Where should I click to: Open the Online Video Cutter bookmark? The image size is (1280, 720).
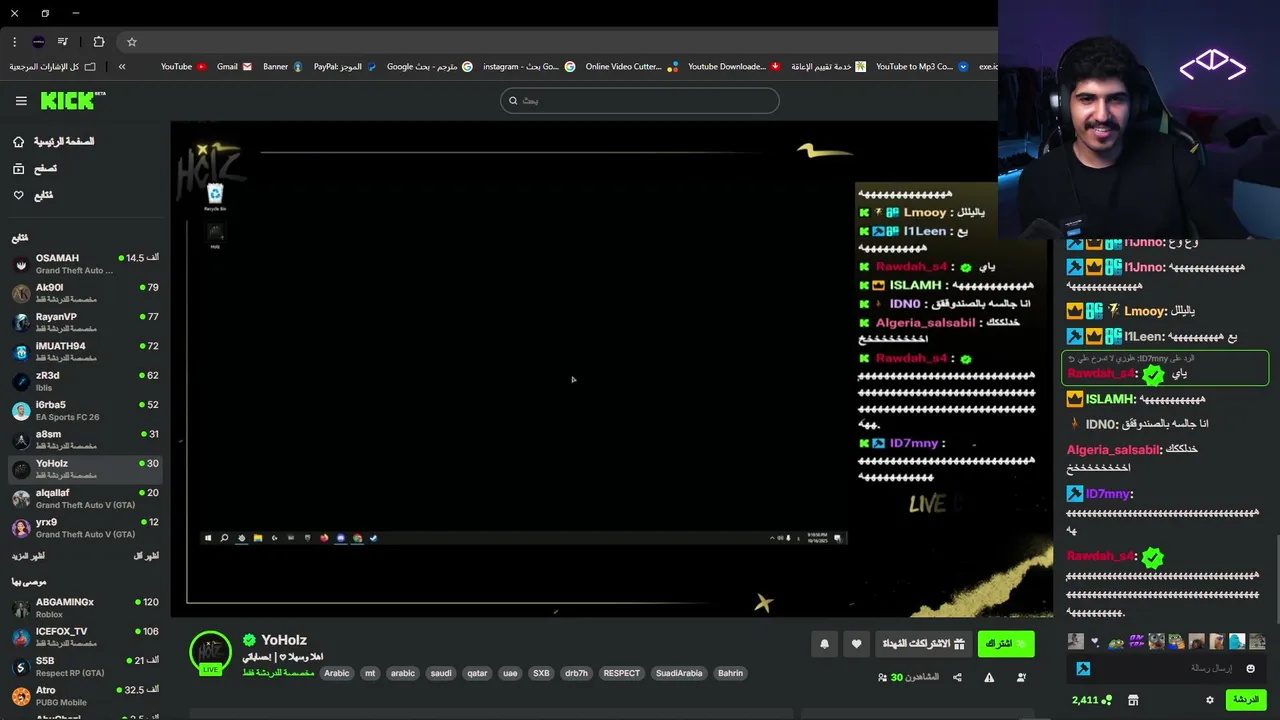pos(631,67)
